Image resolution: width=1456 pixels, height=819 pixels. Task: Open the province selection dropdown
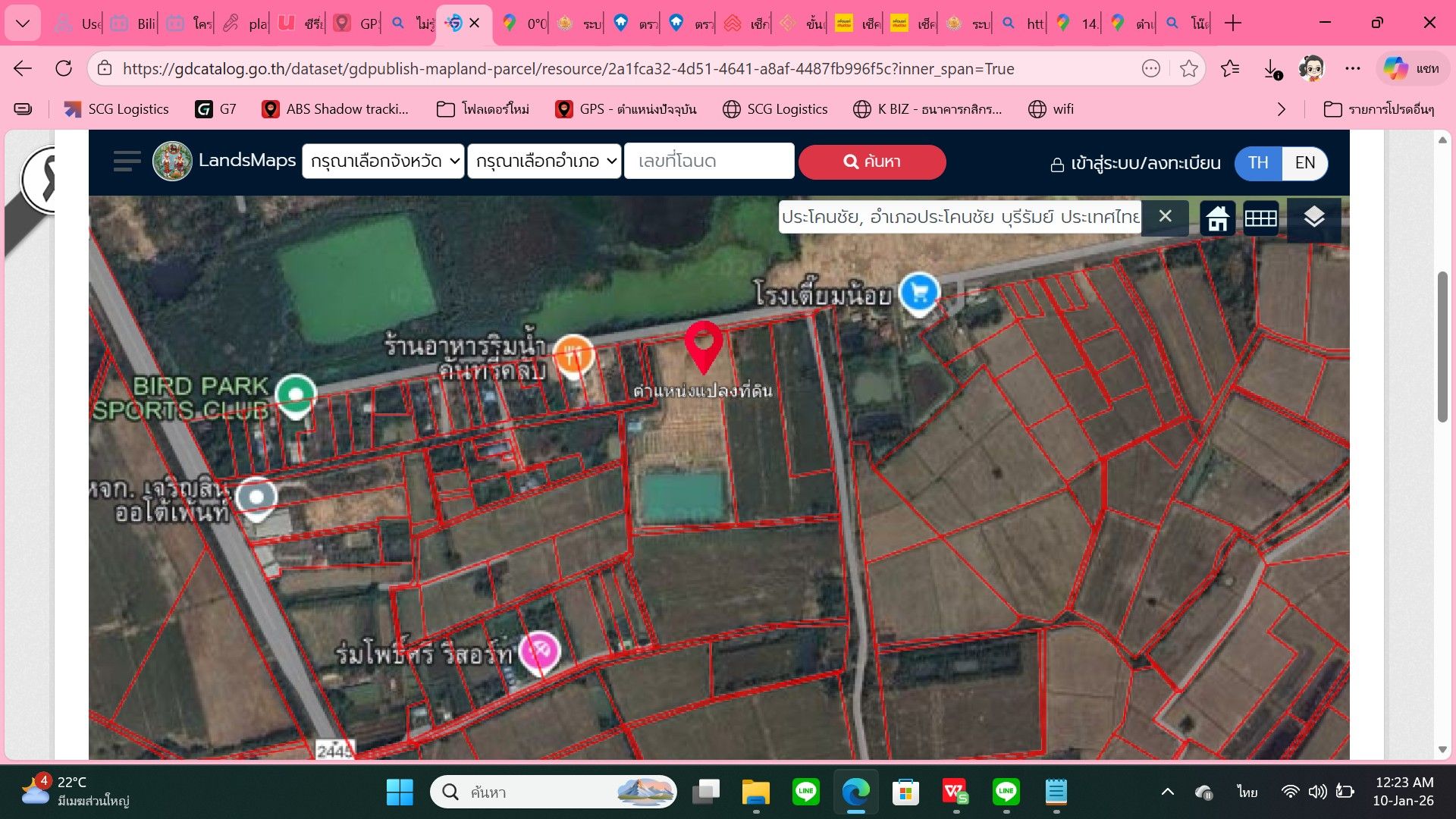pos(383,162)
